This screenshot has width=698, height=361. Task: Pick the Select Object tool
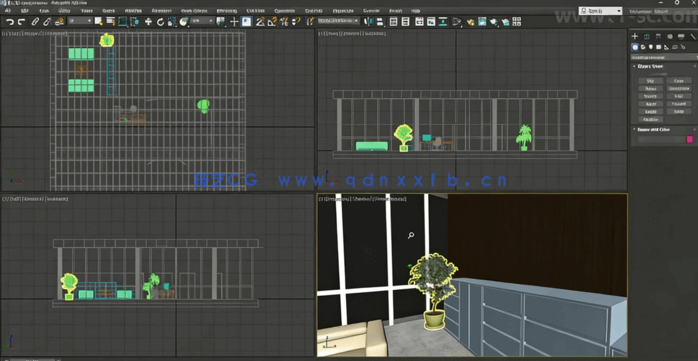(98, 21)
